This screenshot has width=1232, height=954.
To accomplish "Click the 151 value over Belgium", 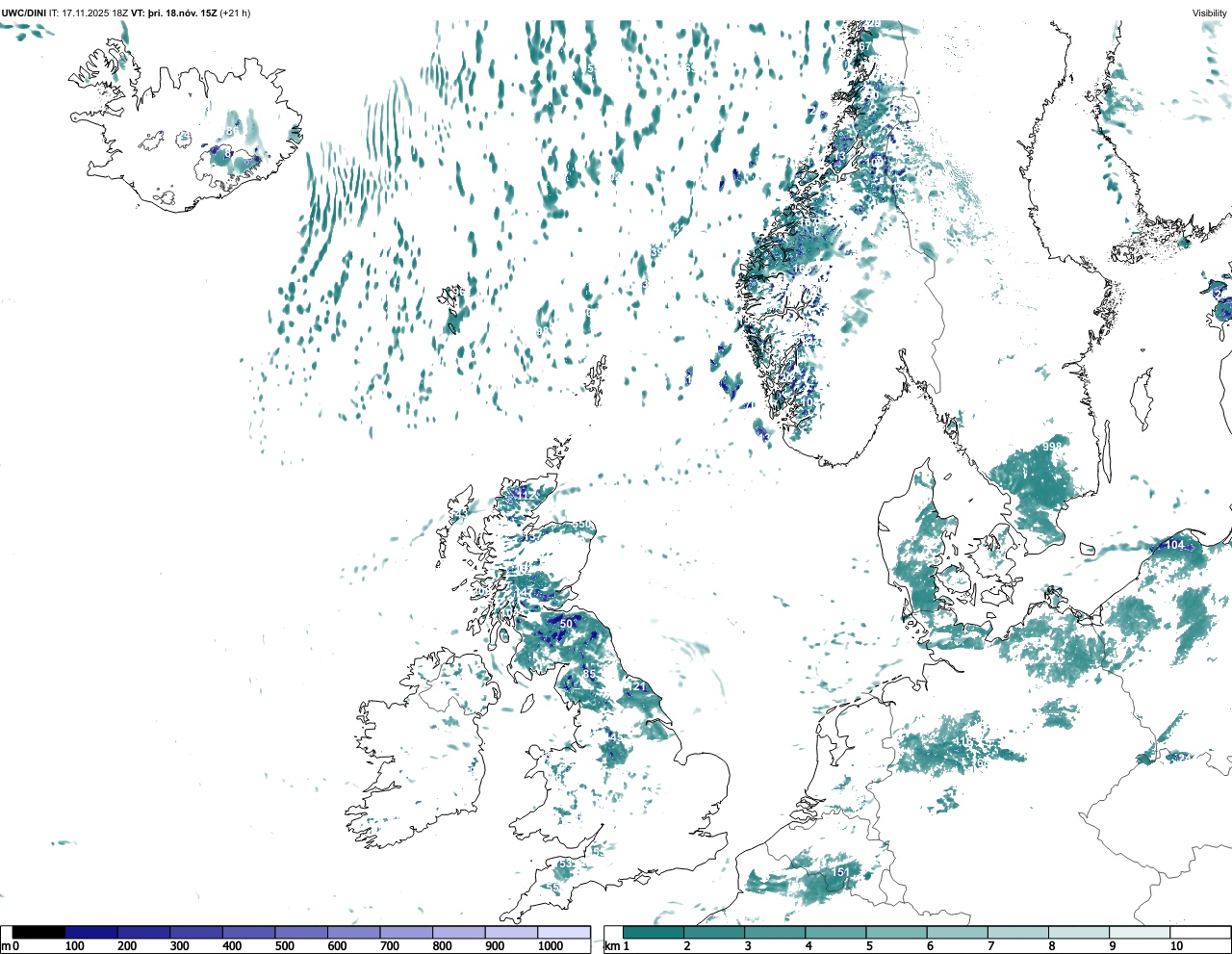I will 841,872.
